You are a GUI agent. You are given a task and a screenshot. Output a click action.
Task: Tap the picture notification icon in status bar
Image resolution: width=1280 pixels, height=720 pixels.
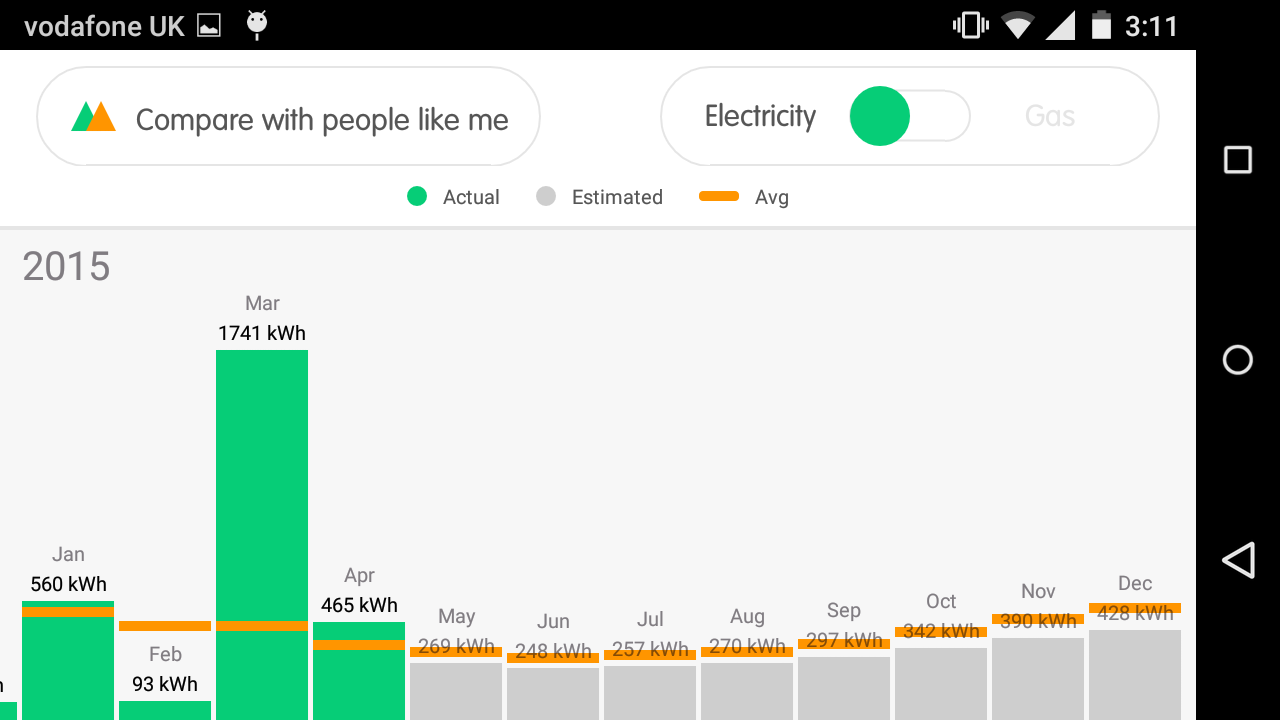[x=209, y=26]
